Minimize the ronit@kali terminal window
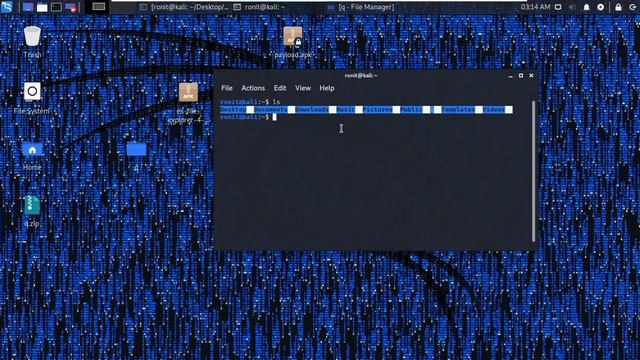 click(x=510, y=76)
